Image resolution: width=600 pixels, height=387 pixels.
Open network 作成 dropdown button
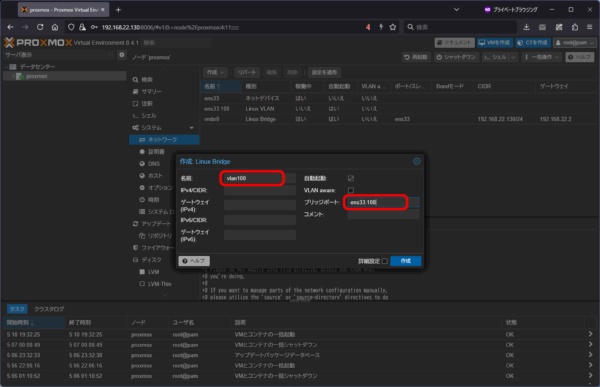coord(216,72)
